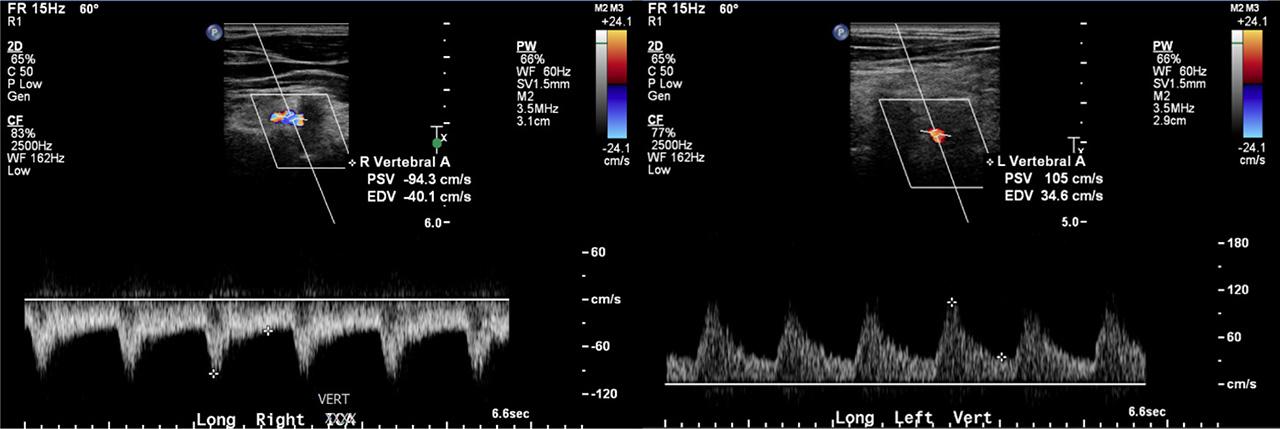Click the color Doppler velocity bar in the L Vertebral panel
Image resolution: width=1280 pixels, height=429 pixels.
[1255, 84]
